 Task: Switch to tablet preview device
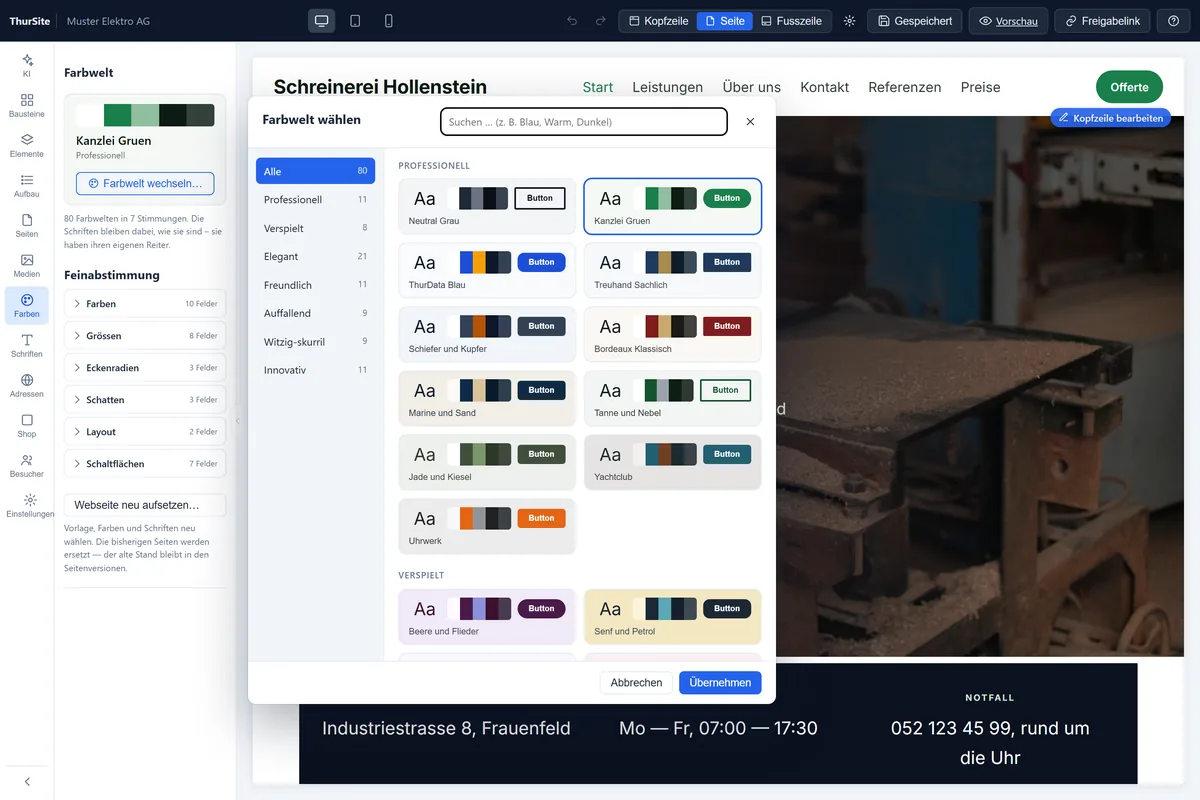pyautogui.click(x=355, y=21)
